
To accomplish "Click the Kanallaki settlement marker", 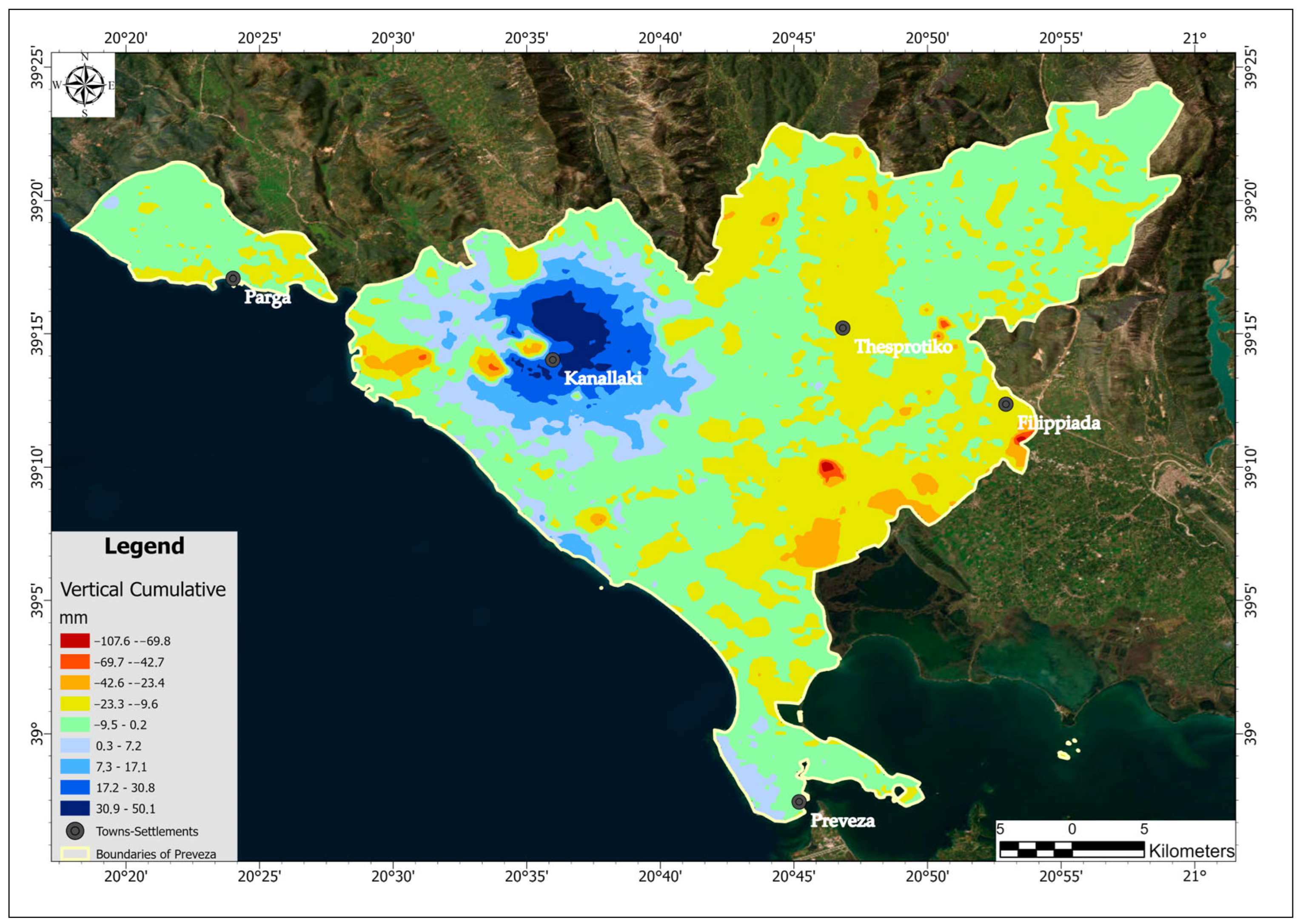I will tap(553, 360).
